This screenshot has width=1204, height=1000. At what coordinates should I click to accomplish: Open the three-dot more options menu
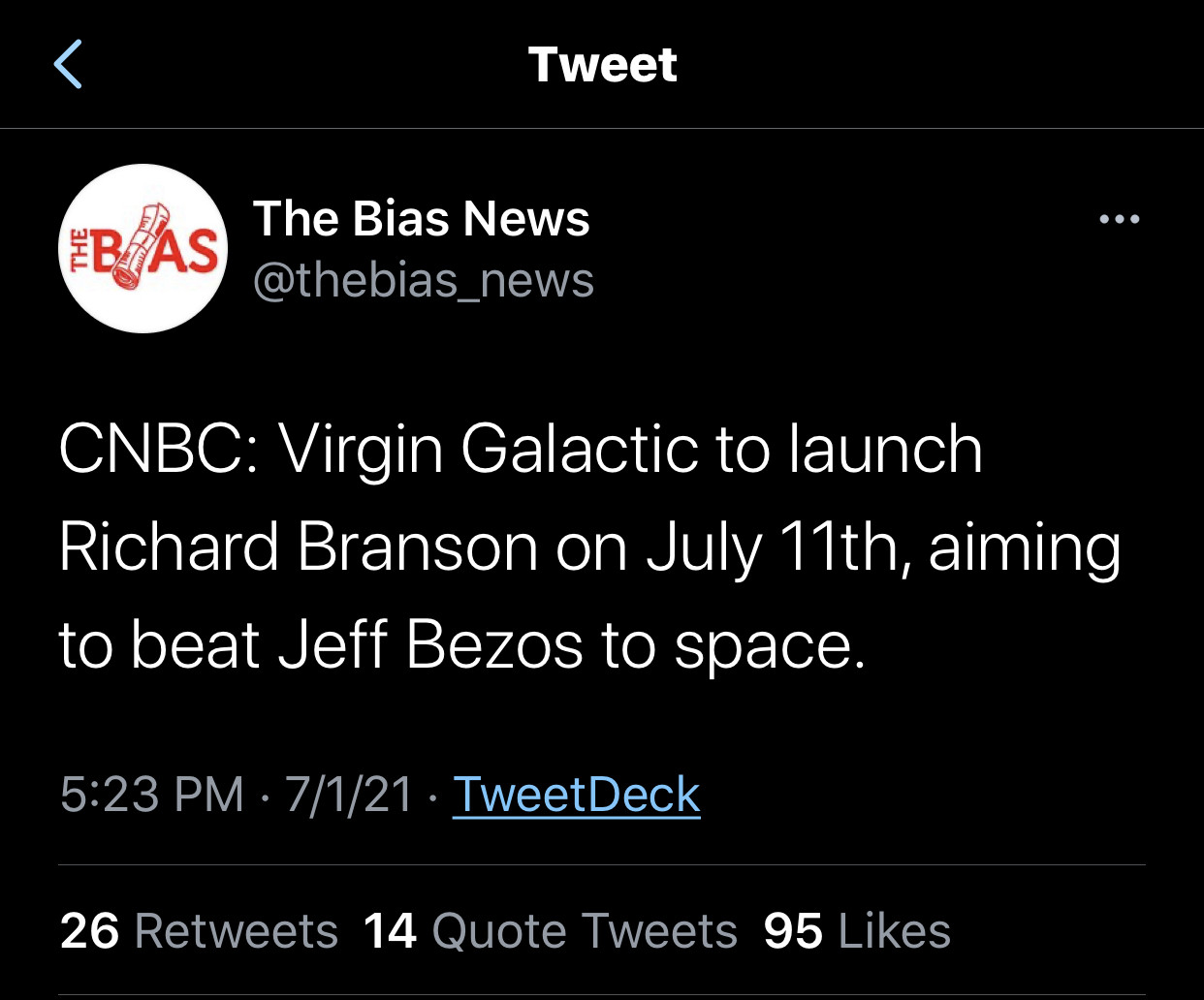[1119, 220]
